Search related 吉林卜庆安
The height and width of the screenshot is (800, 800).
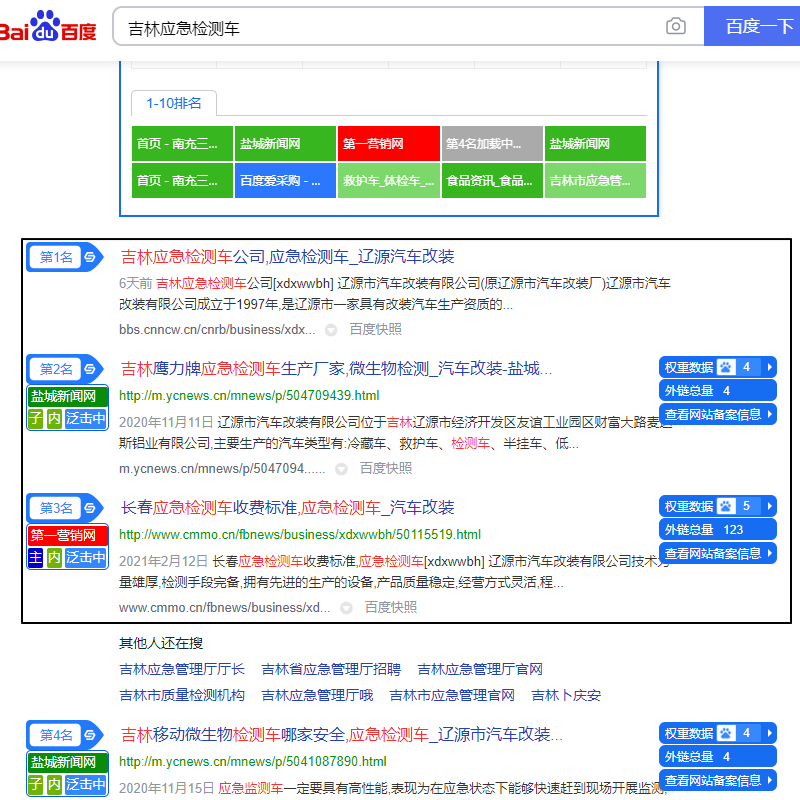point(566,695)
